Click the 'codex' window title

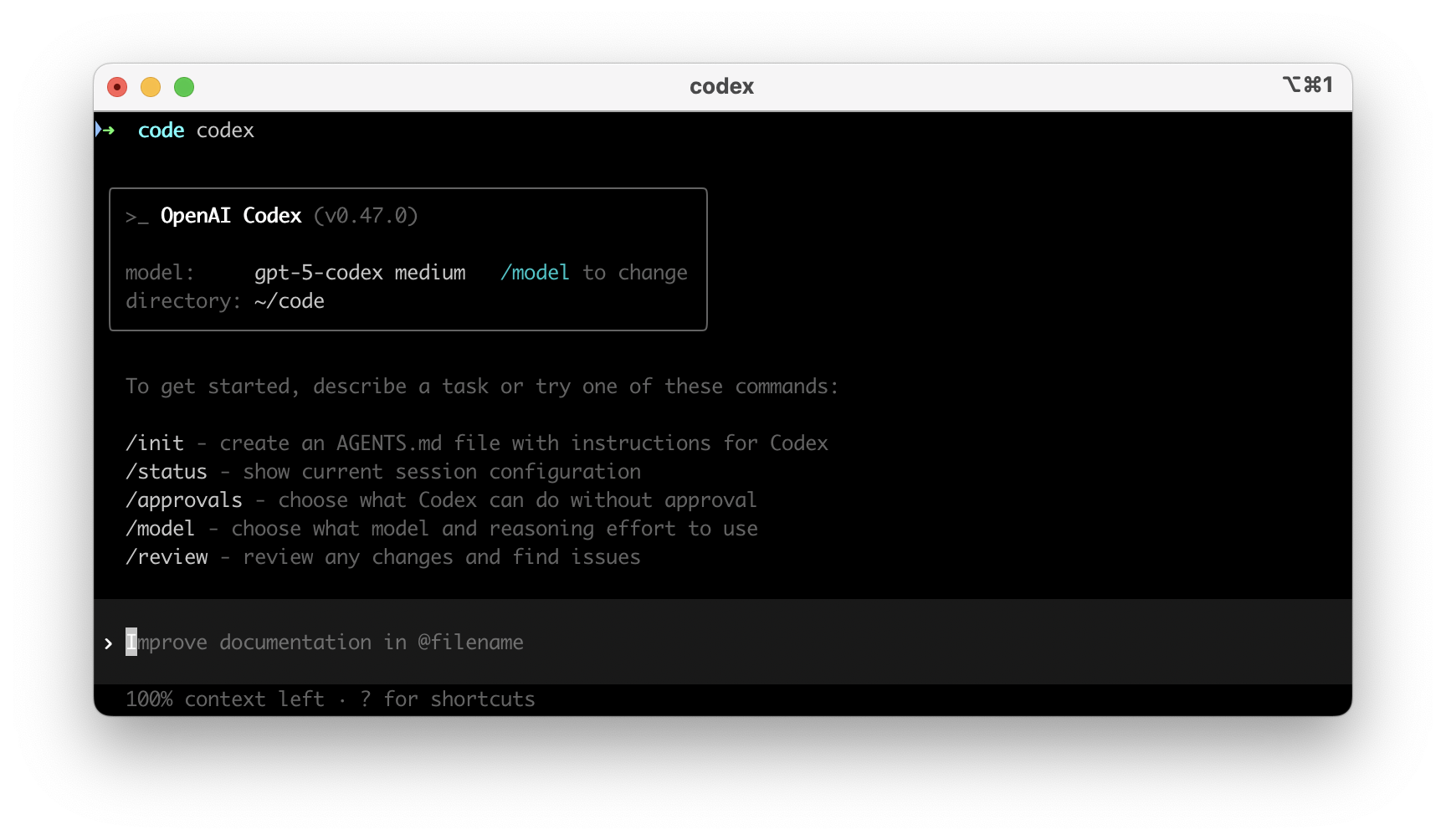pos(721,86)
